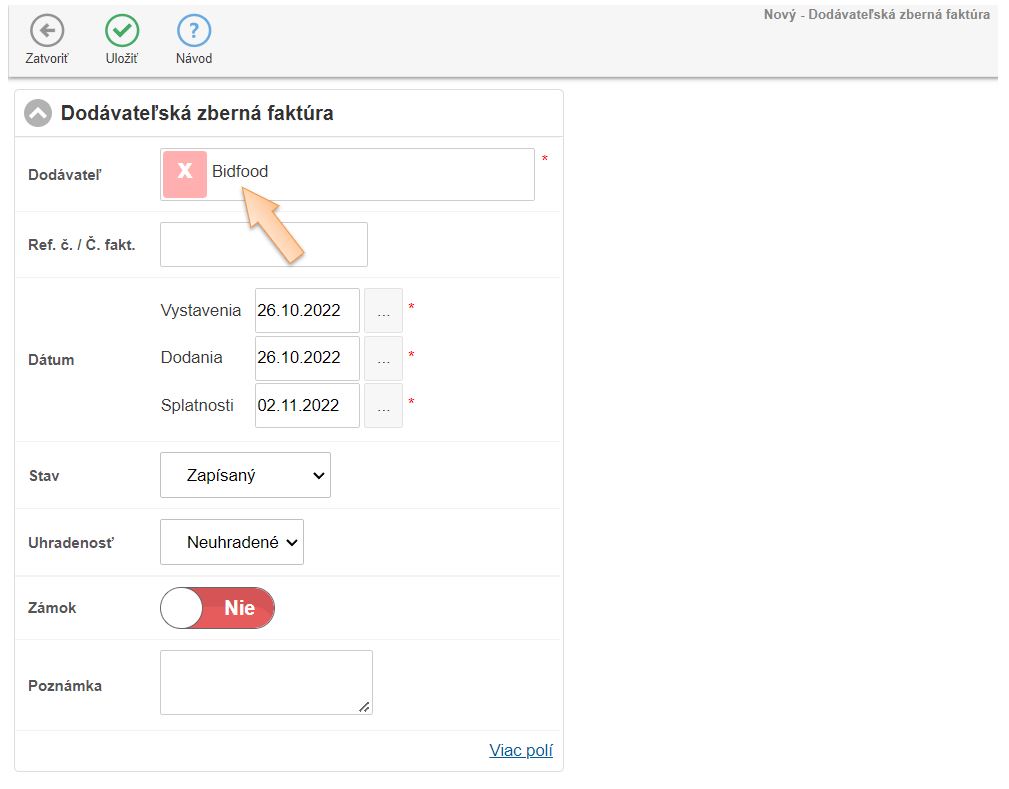Open the Návod help icon
This screenshot has height=789, width=1009.
click(194, 31)
